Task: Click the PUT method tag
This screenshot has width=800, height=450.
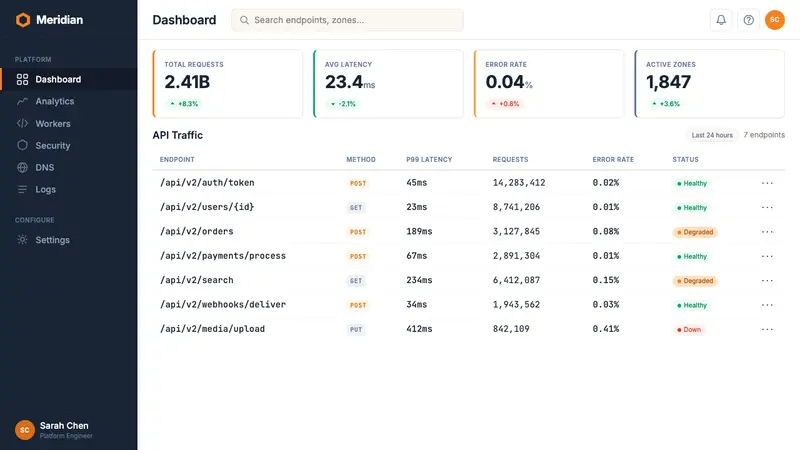Action: pyautogui.click(x=356, y=330)
